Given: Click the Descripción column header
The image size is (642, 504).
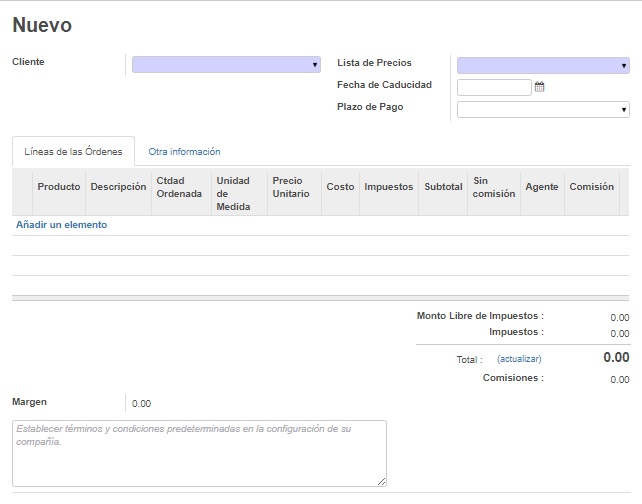Looking at the screenshot, I should [x=118, y=187].
